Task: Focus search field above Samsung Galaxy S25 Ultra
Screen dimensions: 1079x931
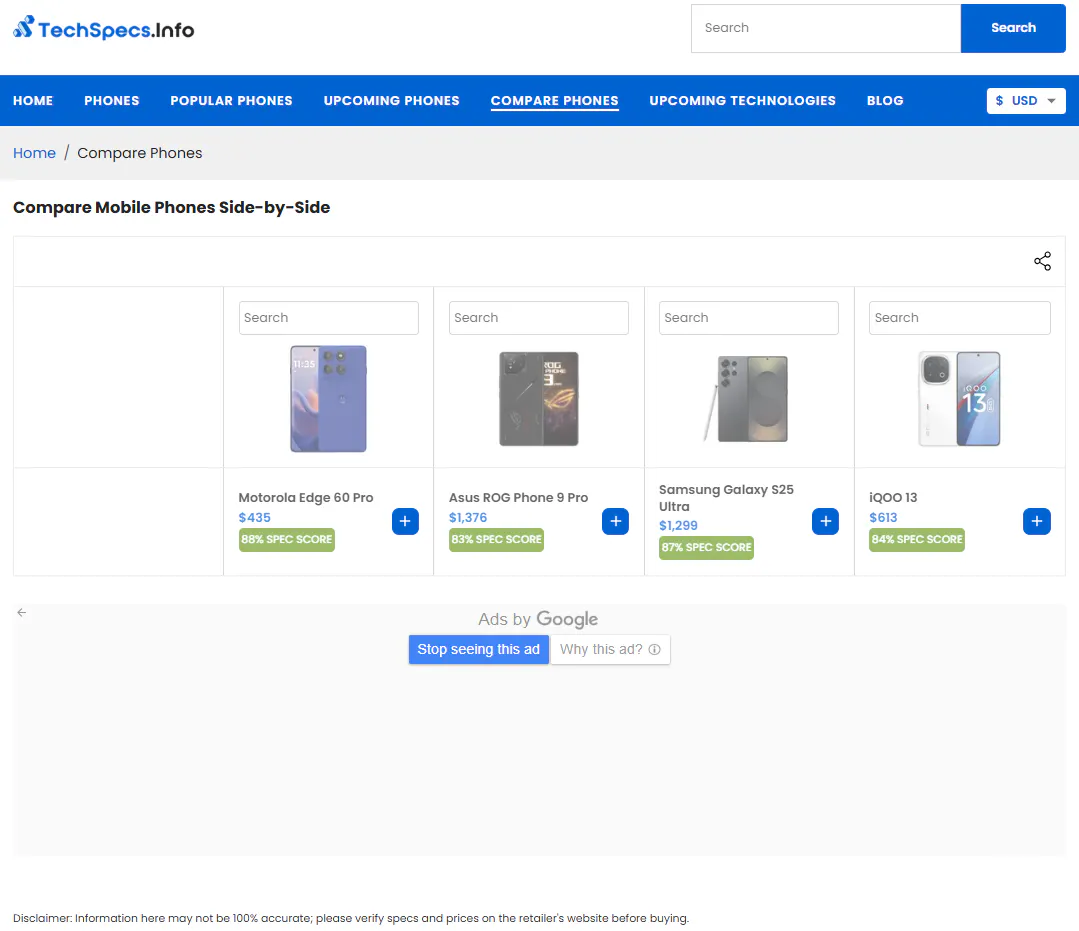Action: (x=749, y=318)
